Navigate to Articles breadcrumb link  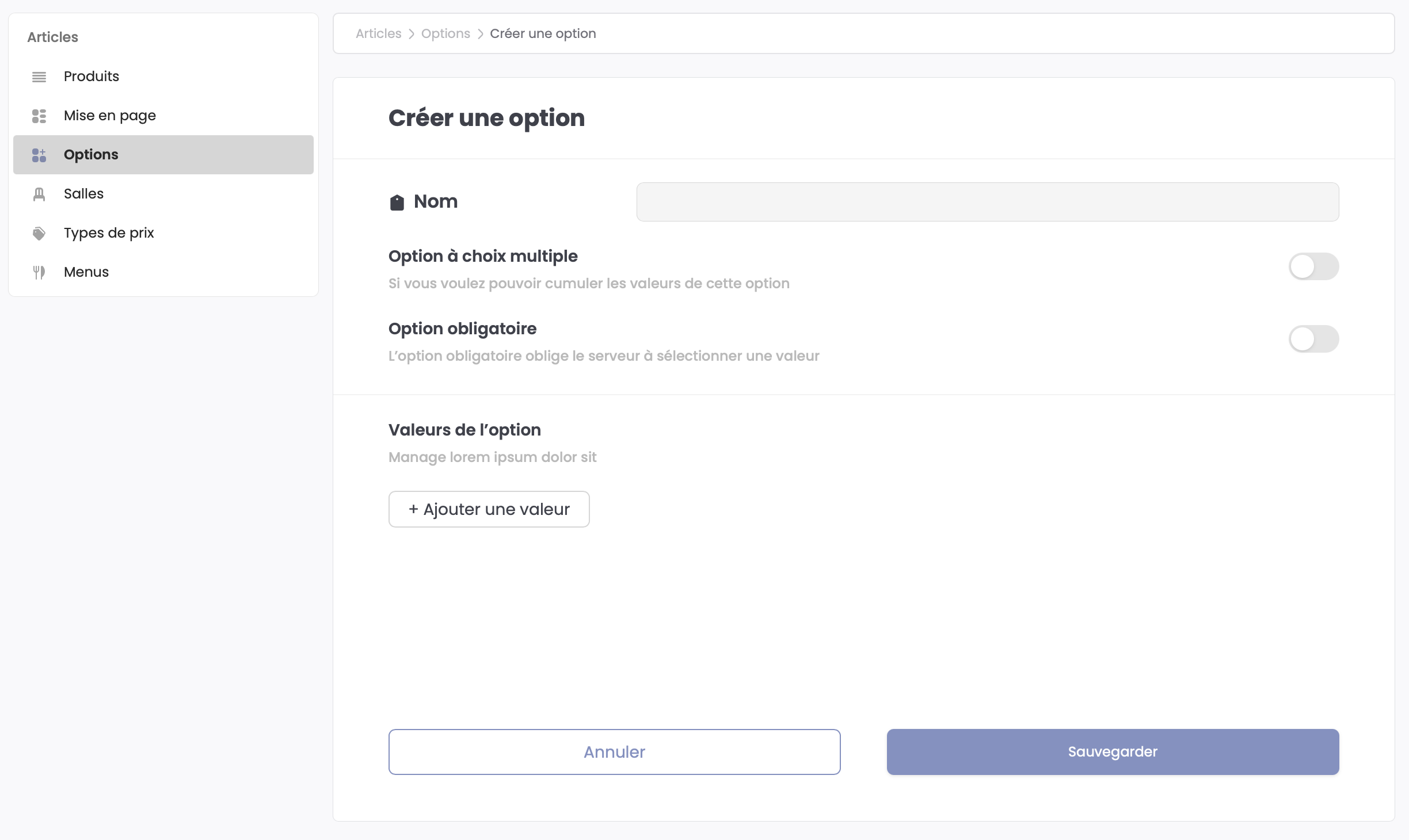378,34
